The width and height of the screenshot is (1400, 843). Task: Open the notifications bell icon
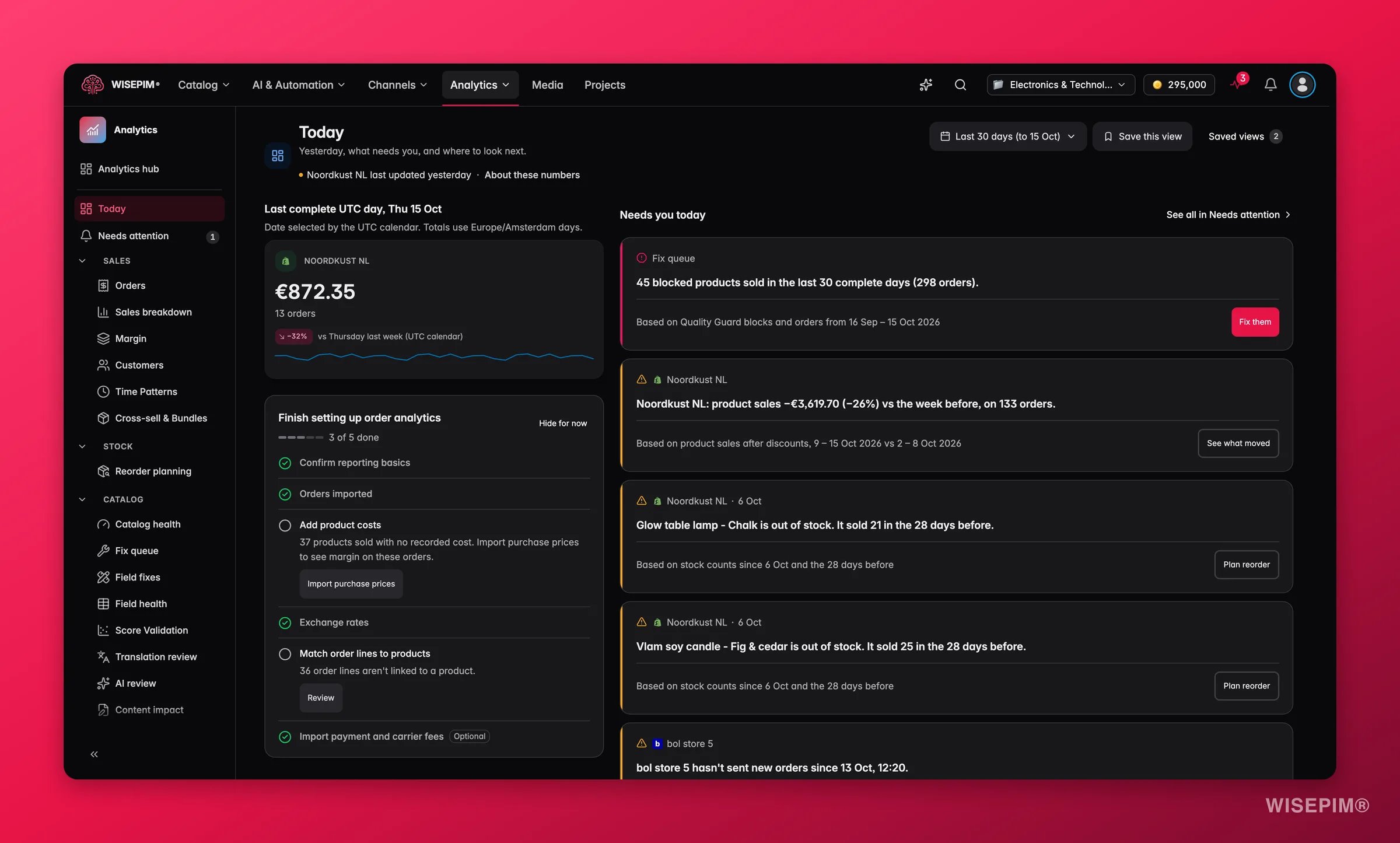click(x=1270, y=85)
